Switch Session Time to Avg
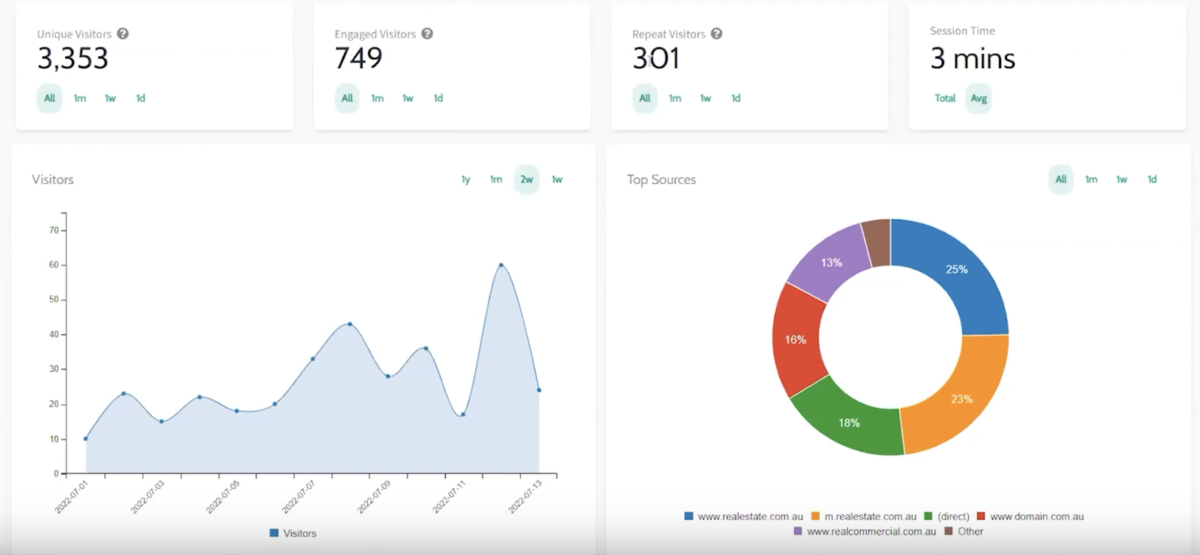This screenshot has width=1200, height=555. (x=978, y=98)
